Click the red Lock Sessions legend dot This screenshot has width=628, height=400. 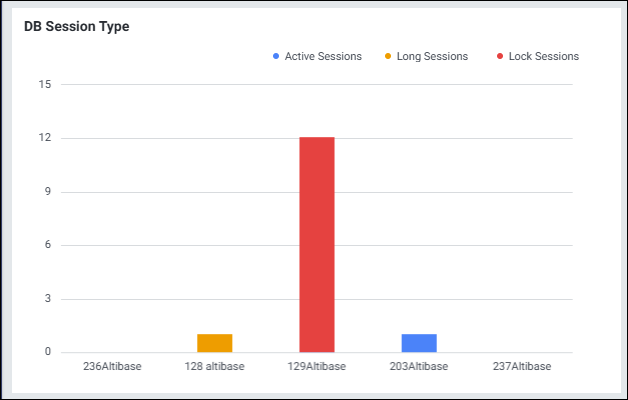click(x=500, y=57)
